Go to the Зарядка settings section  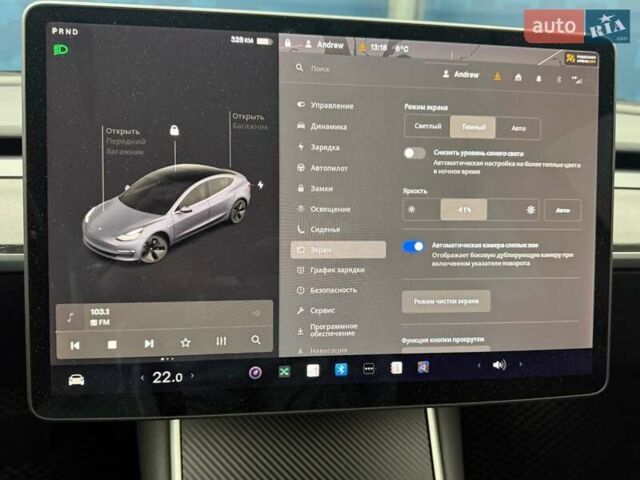325,147
